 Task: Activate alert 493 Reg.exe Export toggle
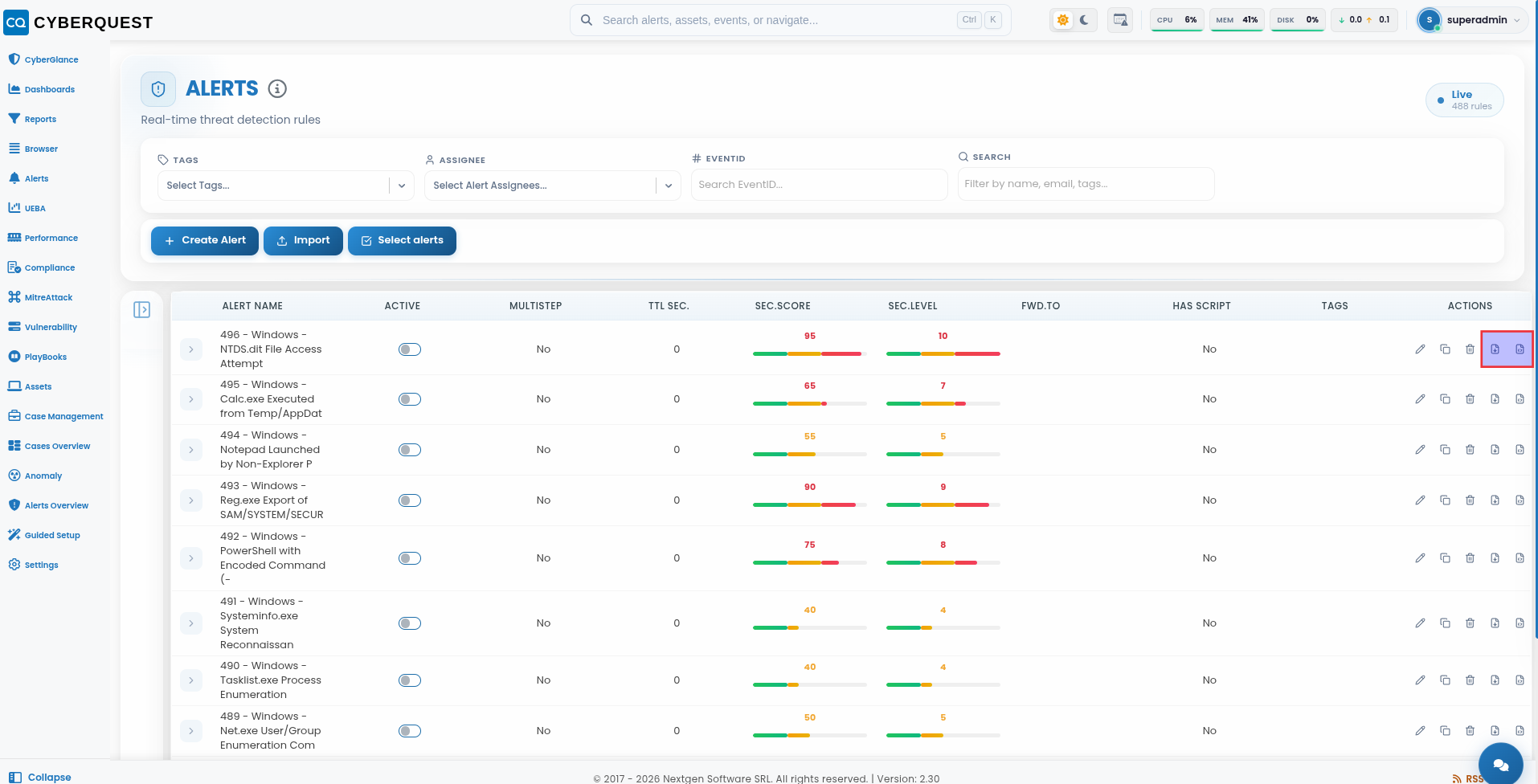tap(410, 500)
